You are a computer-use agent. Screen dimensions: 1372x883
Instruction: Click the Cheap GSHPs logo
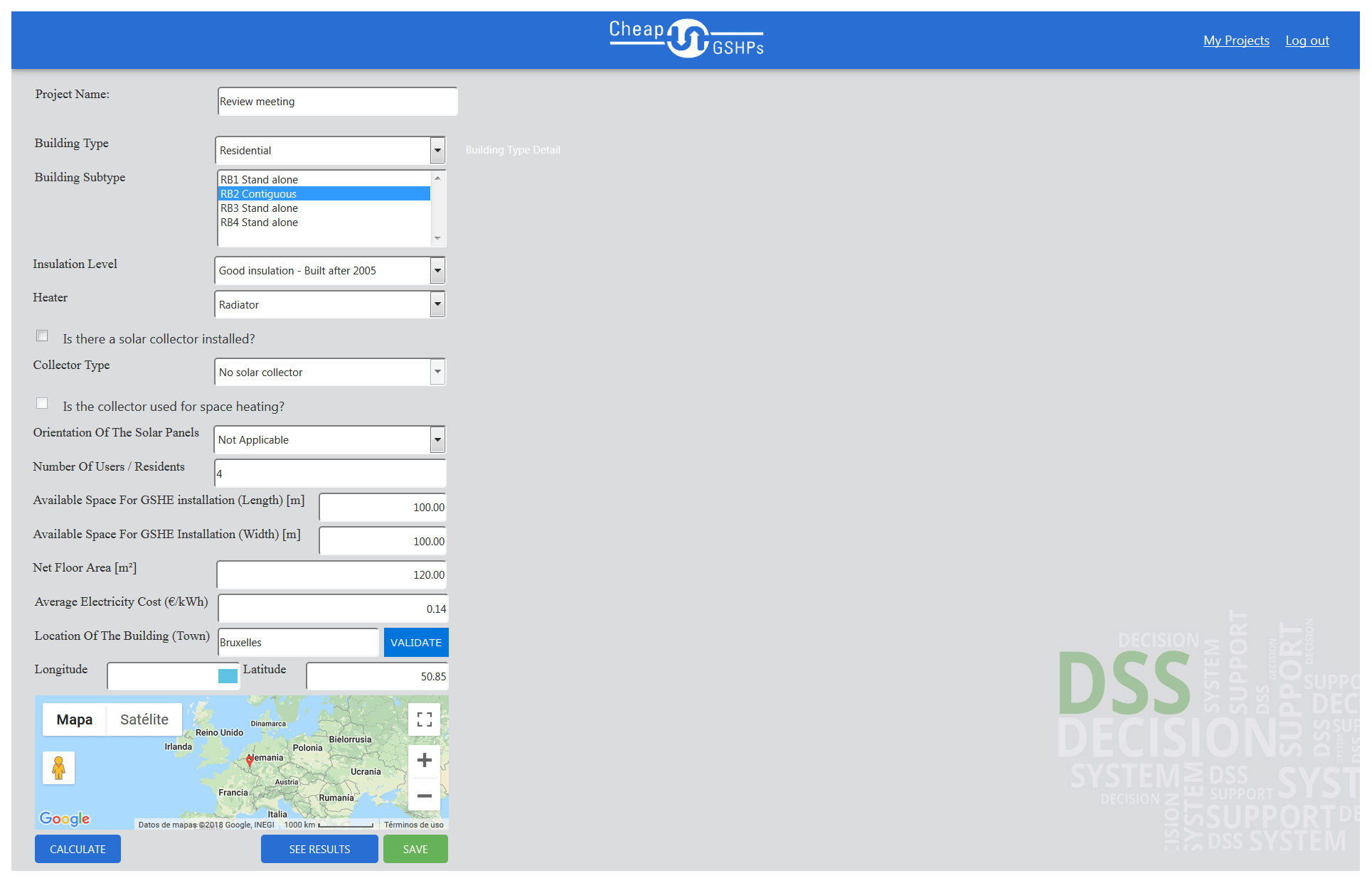686,39
